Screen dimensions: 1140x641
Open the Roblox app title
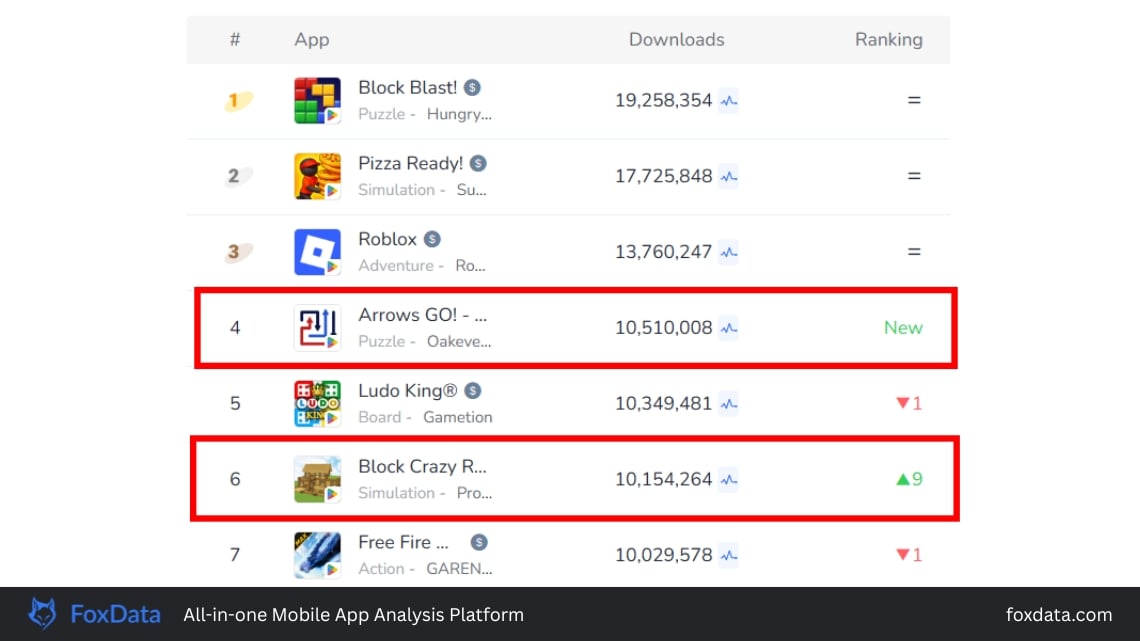tap(387, 239)
